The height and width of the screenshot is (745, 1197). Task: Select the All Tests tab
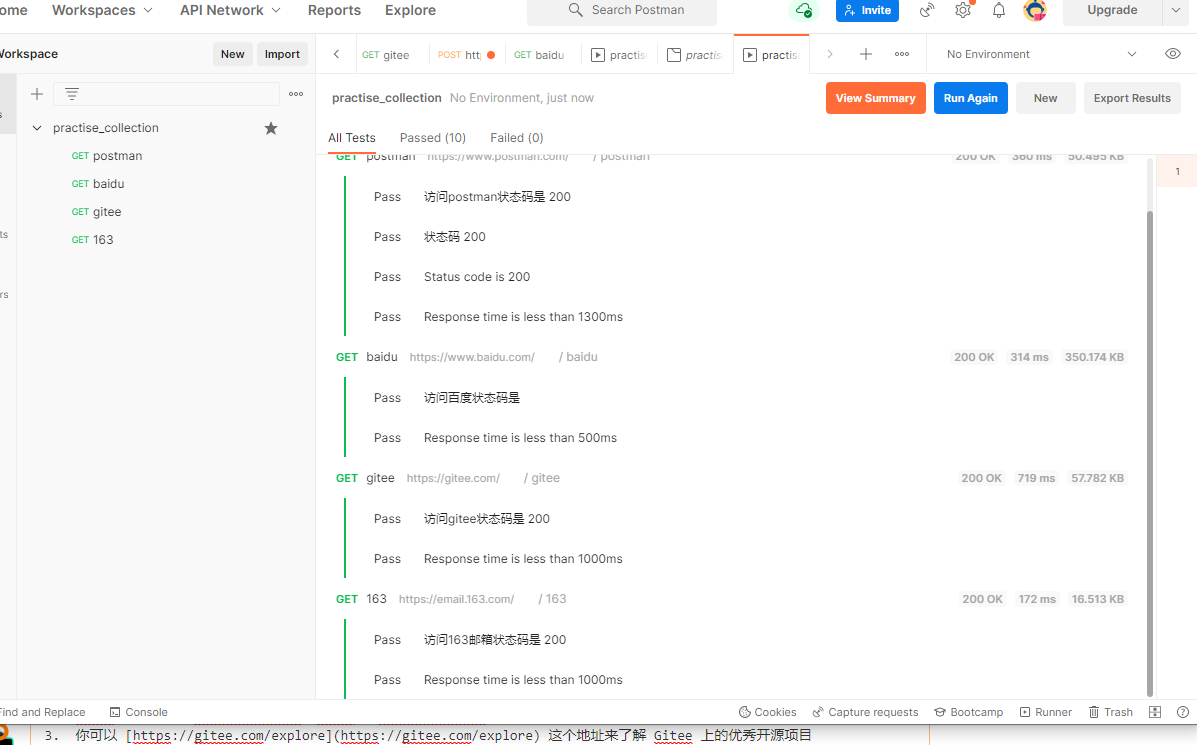click(352, 138)
